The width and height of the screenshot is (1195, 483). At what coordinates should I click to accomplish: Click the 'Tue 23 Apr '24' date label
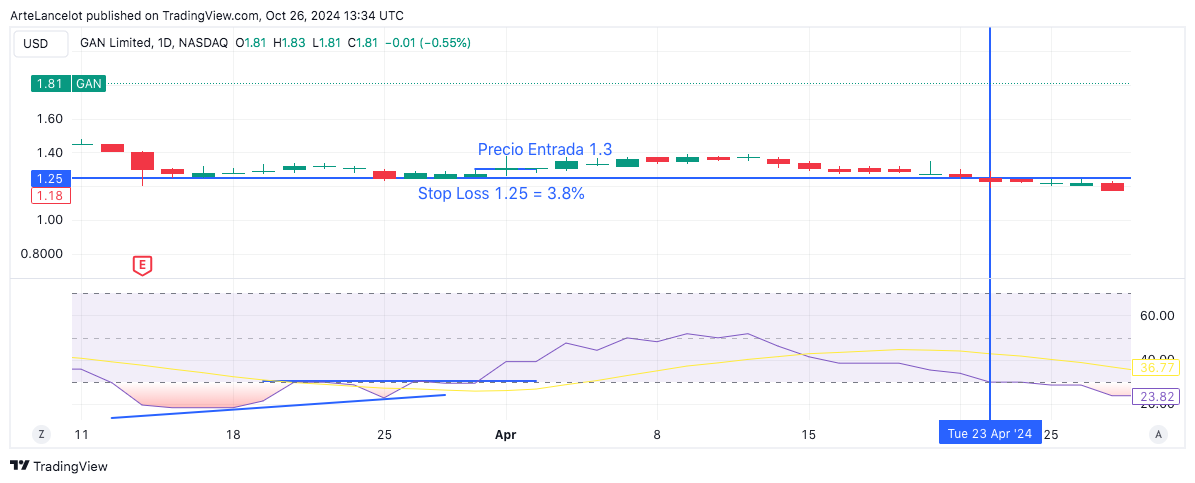click(990, 433)
